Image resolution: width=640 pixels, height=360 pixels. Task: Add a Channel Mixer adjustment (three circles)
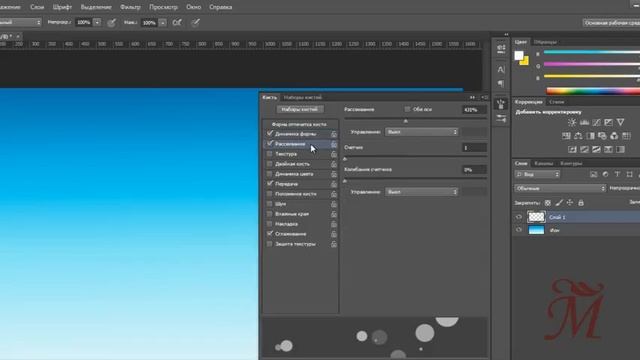(614, 136)
